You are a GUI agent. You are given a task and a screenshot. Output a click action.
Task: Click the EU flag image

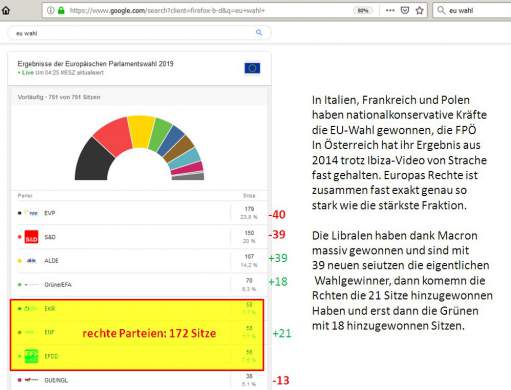pyautogui.click(x=252, y=68)
